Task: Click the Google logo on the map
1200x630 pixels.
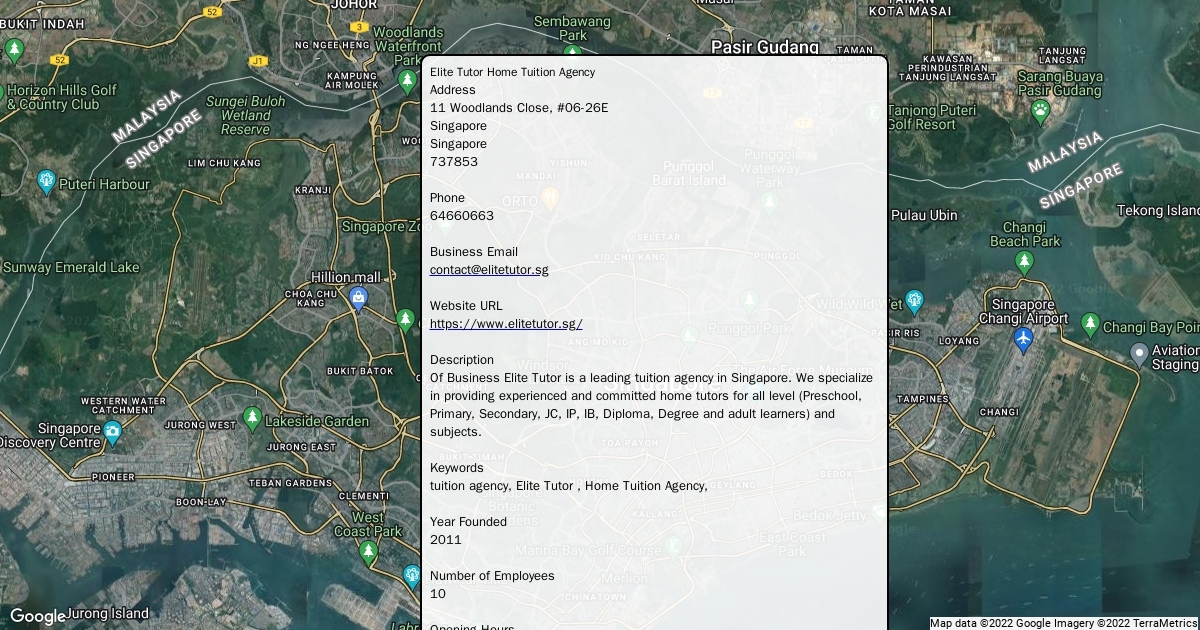Action: coord(37,616)
